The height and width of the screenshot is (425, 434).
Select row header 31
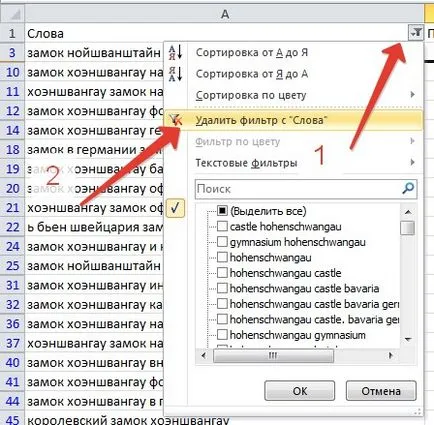point(12,285)
